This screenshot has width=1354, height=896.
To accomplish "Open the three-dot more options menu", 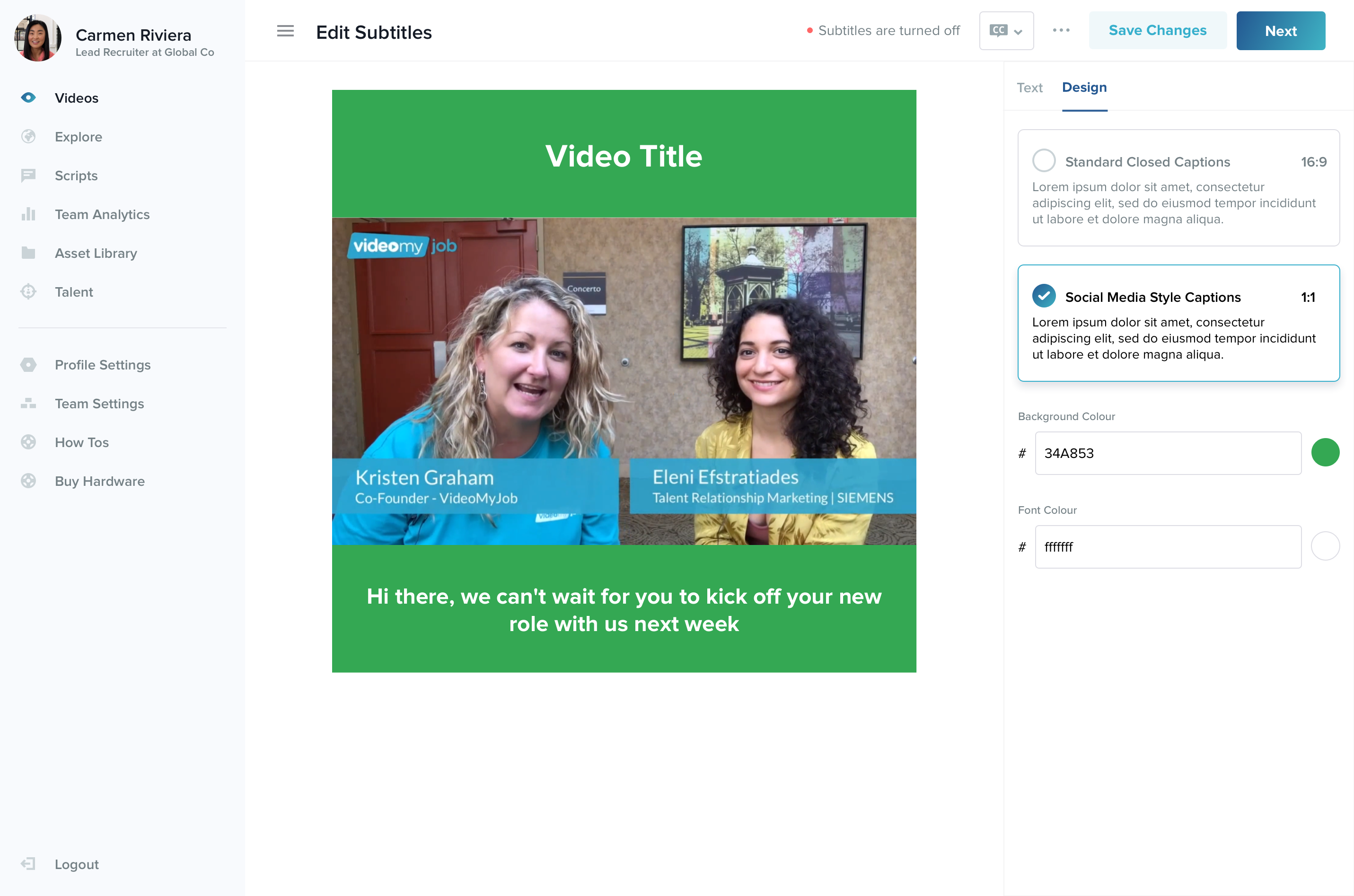I will (x=1061, y=31).
